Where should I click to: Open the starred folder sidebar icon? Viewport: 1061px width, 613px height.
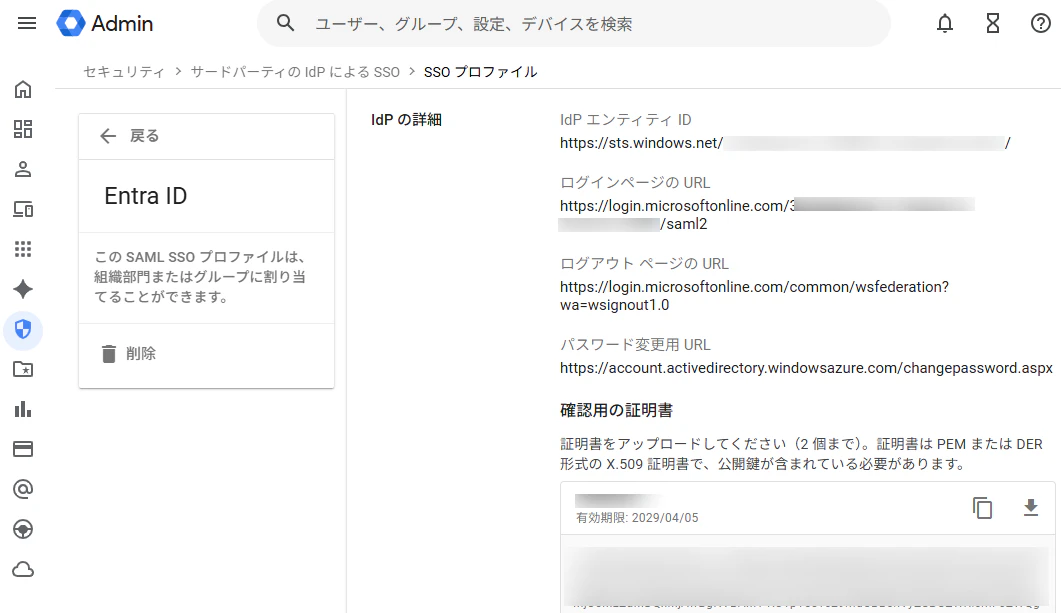click(23, 369)
